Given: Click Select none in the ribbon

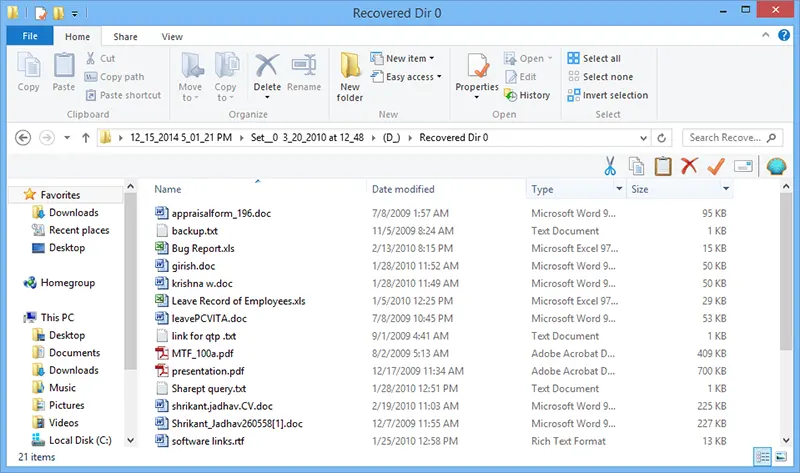Looking at the screenshot, I should pyautogui.click(x=600, y=77).
